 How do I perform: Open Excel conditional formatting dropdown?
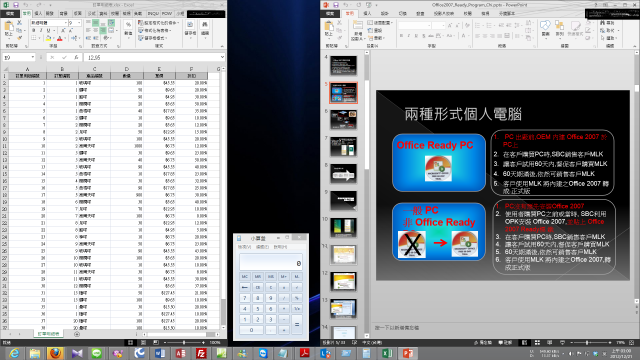click(159, 23)
